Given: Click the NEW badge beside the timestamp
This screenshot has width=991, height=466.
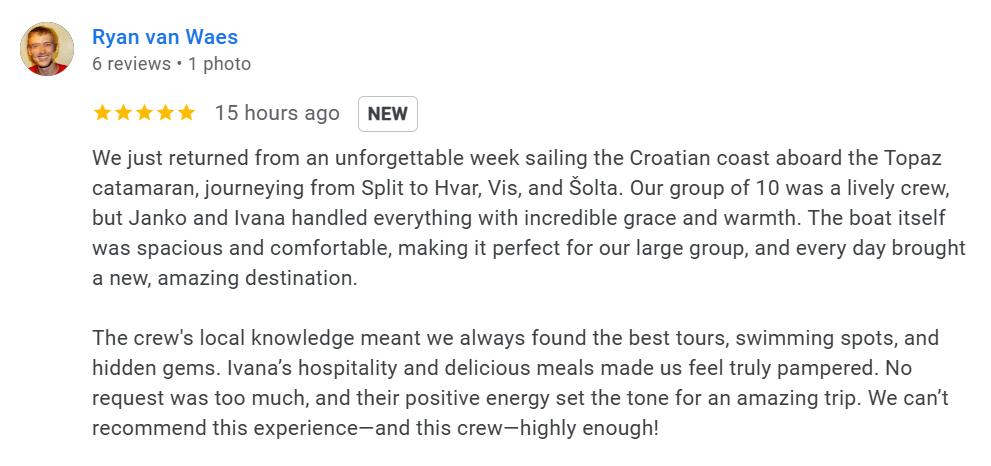Looking at the screenshot, I should [x=388, y=114].
